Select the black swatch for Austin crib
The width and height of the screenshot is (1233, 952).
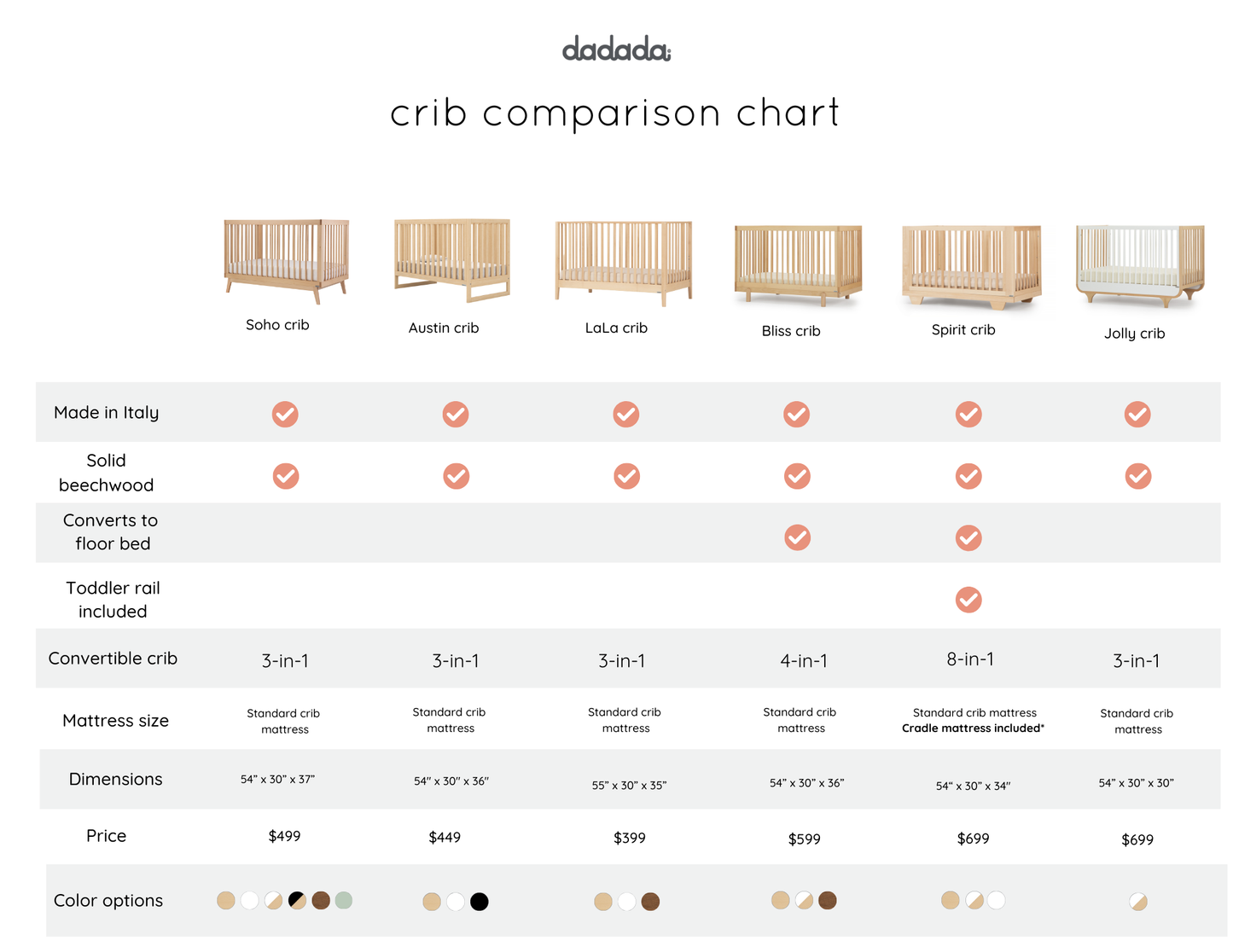[480, 902]
